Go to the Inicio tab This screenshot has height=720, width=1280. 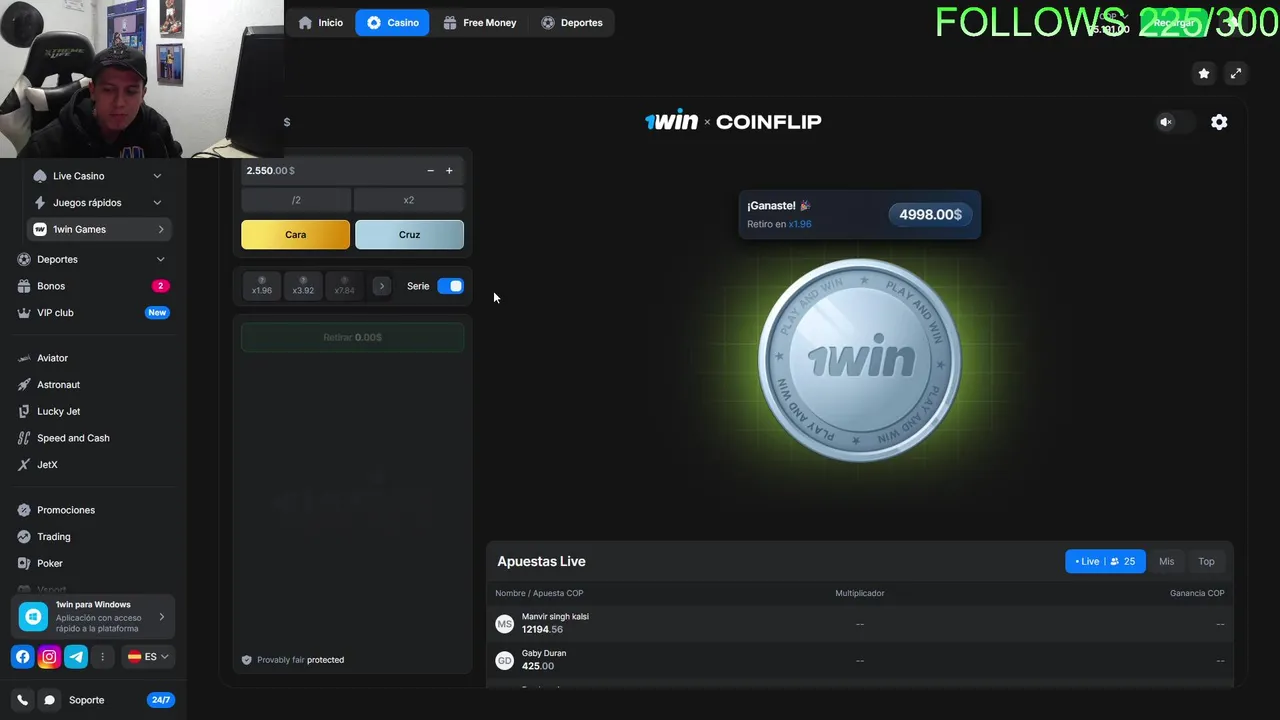[320, 22]
